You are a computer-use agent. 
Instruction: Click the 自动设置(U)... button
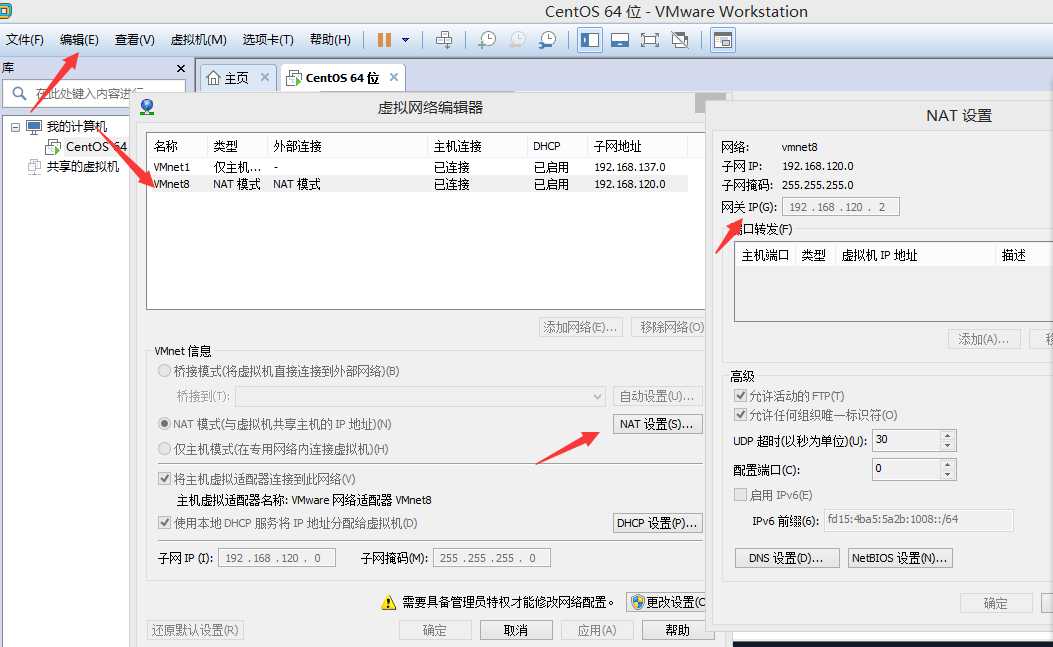[x=657, y=396]
